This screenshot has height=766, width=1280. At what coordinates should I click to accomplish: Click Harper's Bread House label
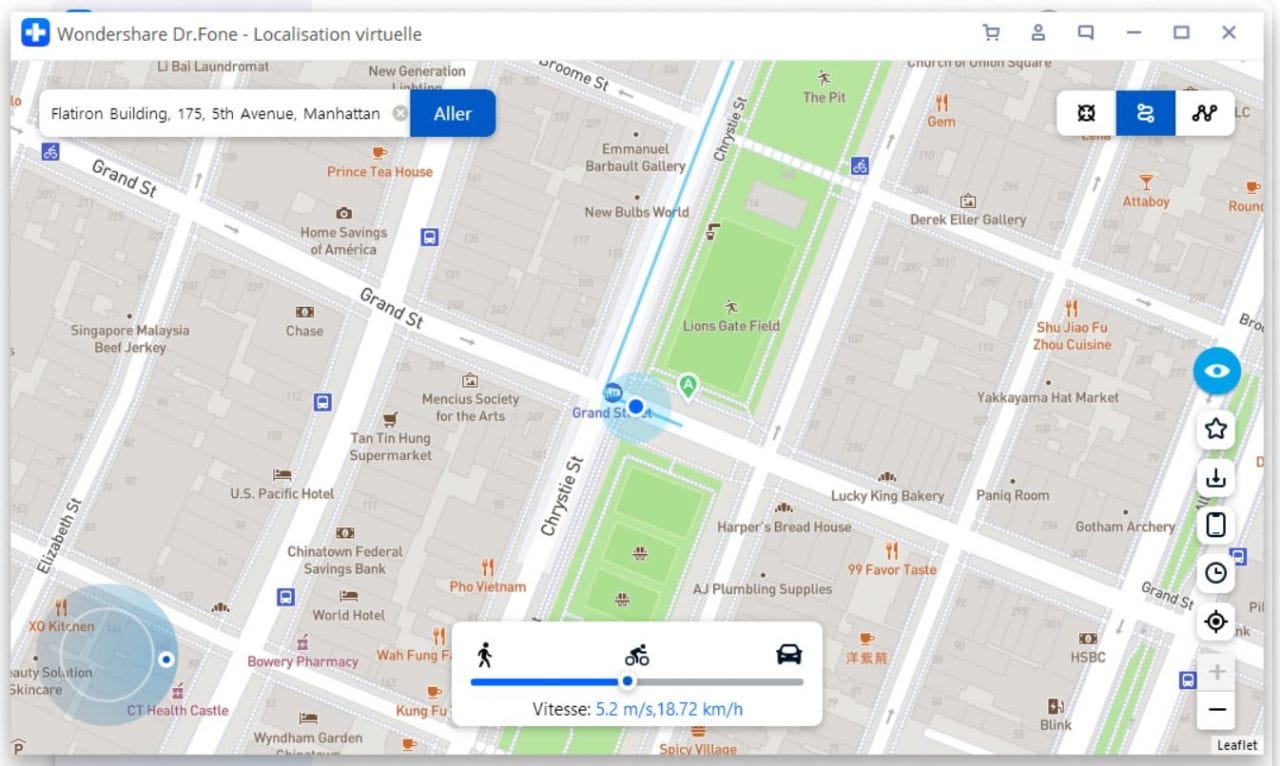(784, 526)
